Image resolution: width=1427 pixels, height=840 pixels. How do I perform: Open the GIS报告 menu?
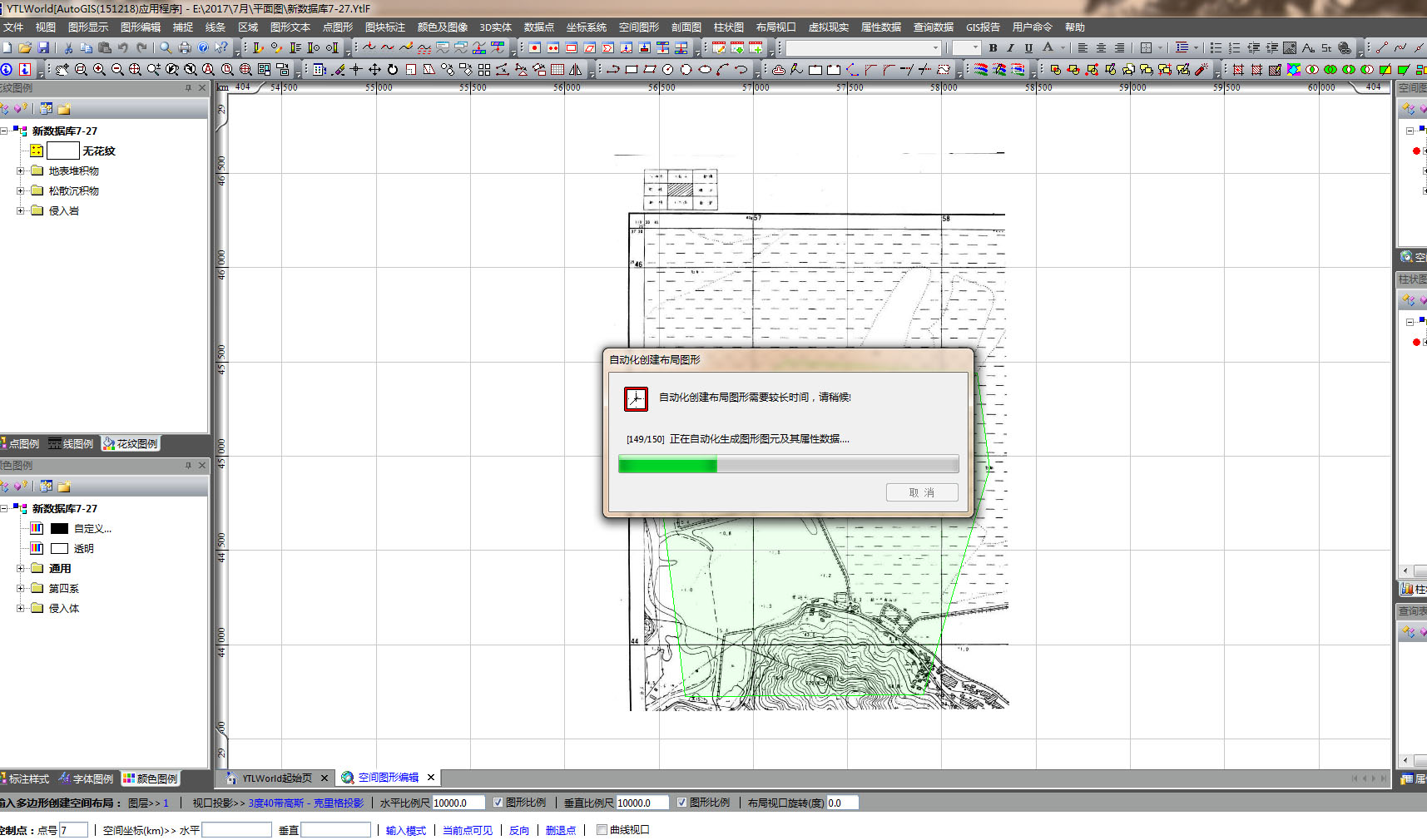tap(983, 27)
